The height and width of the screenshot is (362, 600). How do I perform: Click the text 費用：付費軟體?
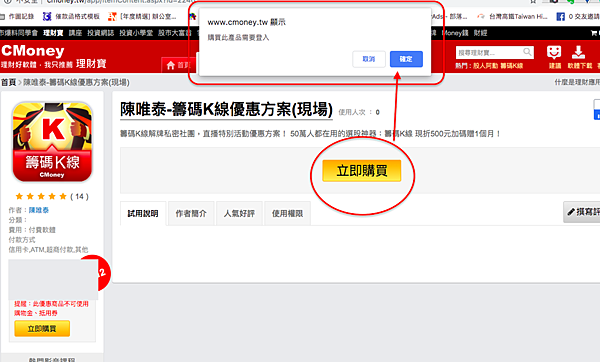(x=32, y=230)
